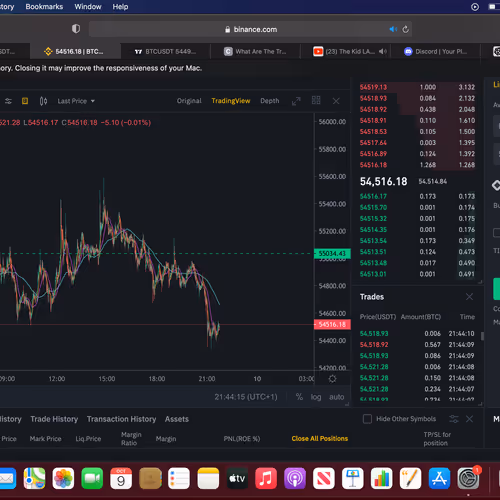
Task: Open the Trade History tab
Action: pos(54,419)
